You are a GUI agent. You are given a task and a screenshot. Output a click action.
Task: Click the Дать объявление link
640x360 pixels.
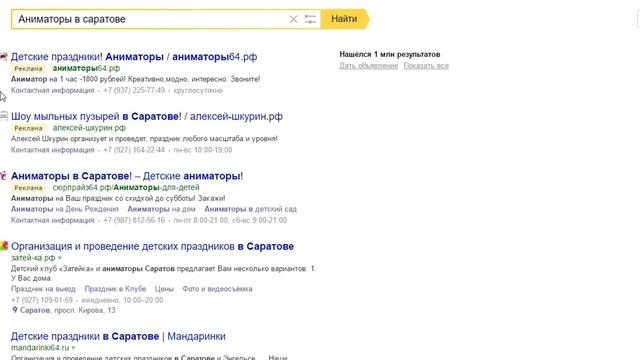369,66
